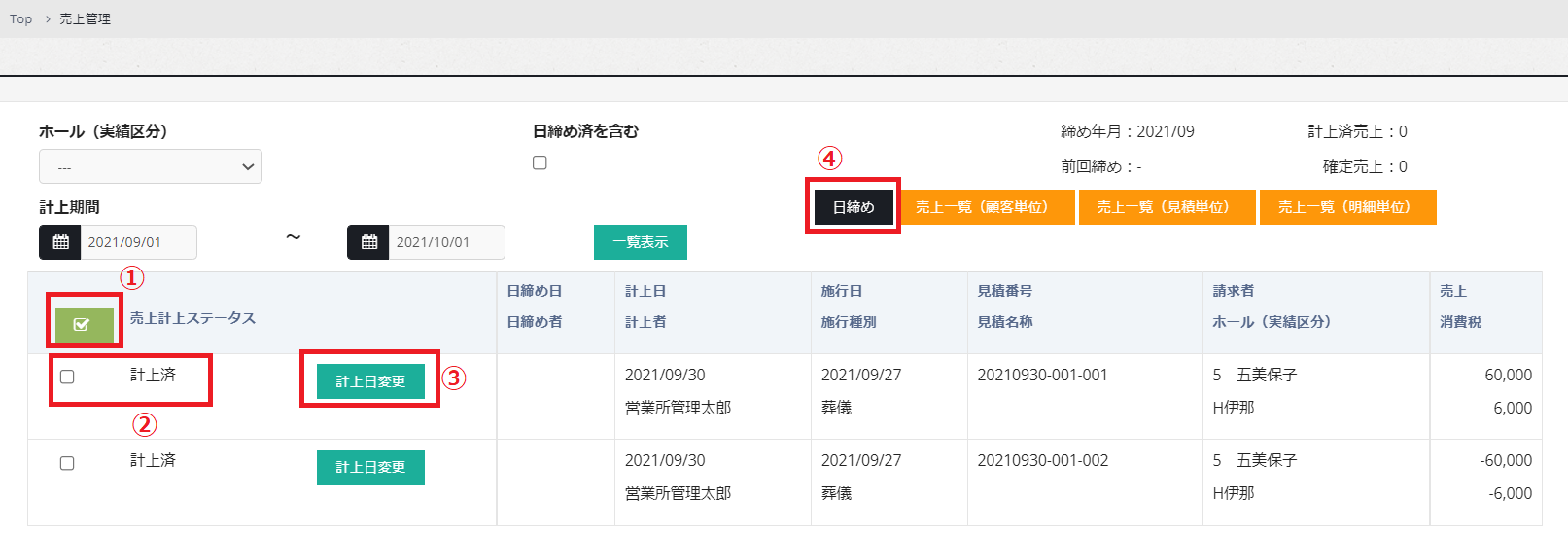This screenshot has width=1568, height=540.
Task: Click the 売上管理 breadcrumb item
Action: tap(85, 18)
